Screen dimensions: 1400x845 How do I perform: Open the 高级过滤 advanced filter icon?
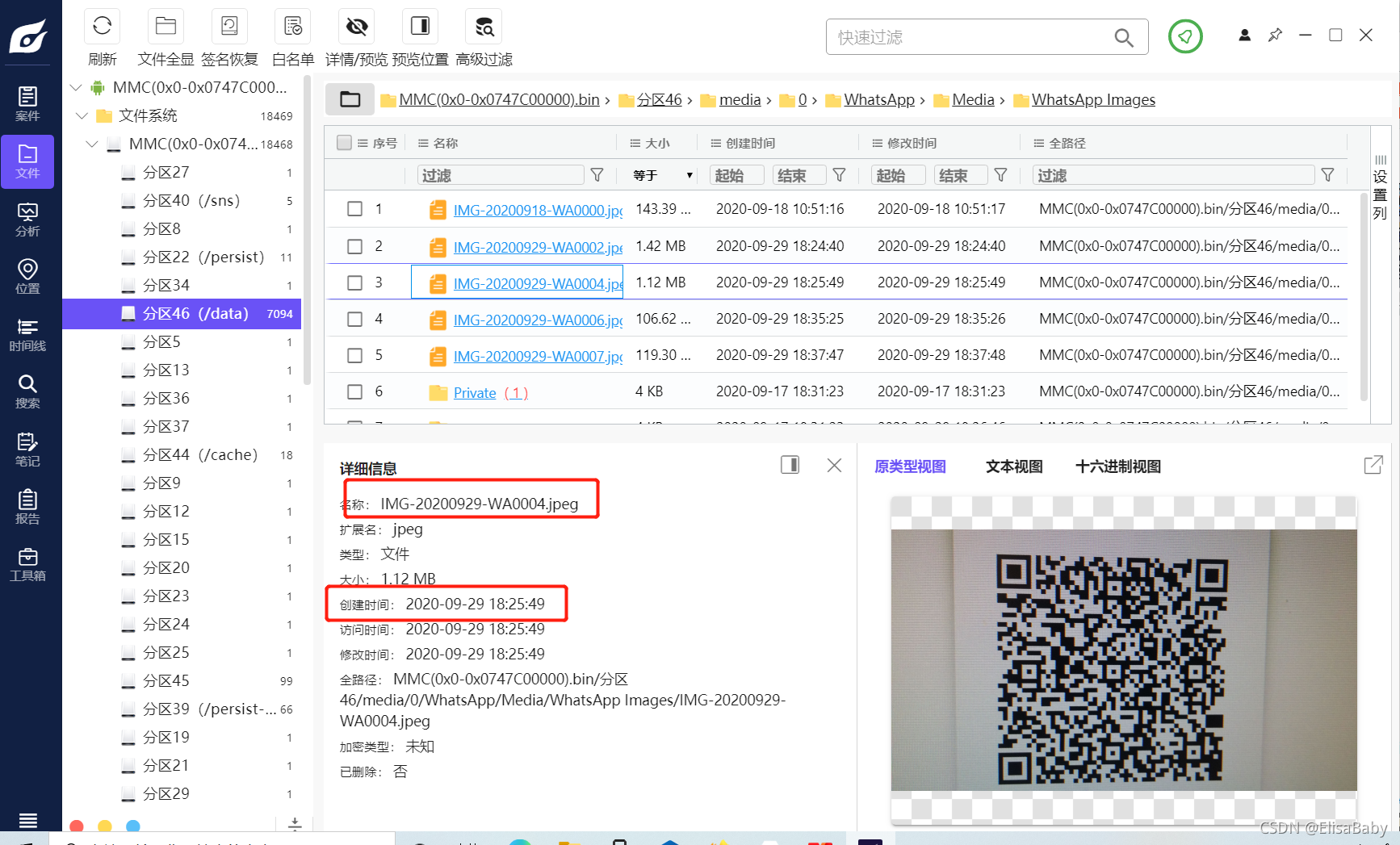click(x=484, y=27)
